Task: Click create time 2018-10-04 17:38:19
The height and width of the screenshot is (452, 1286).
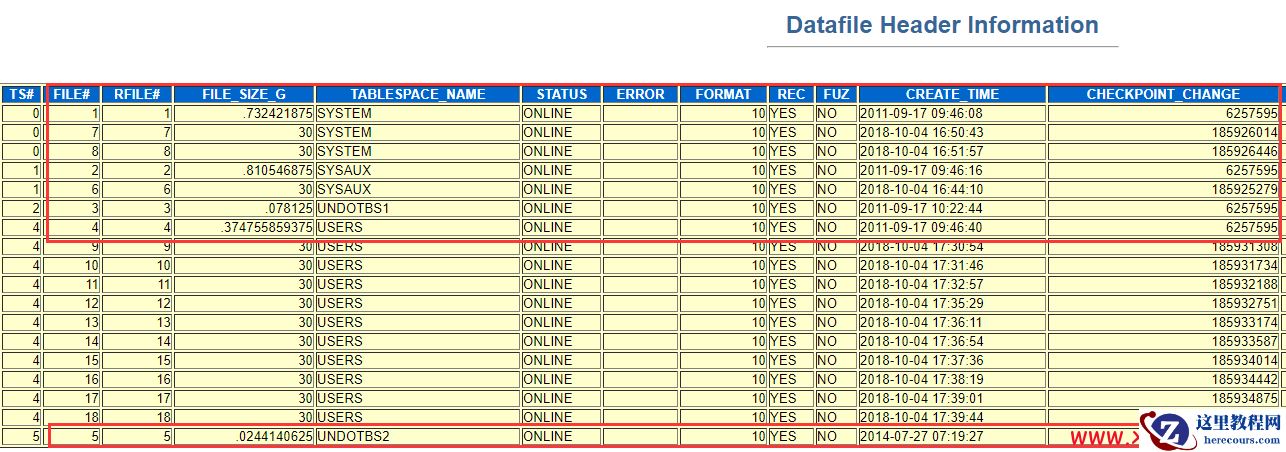Action: point(922,379)
